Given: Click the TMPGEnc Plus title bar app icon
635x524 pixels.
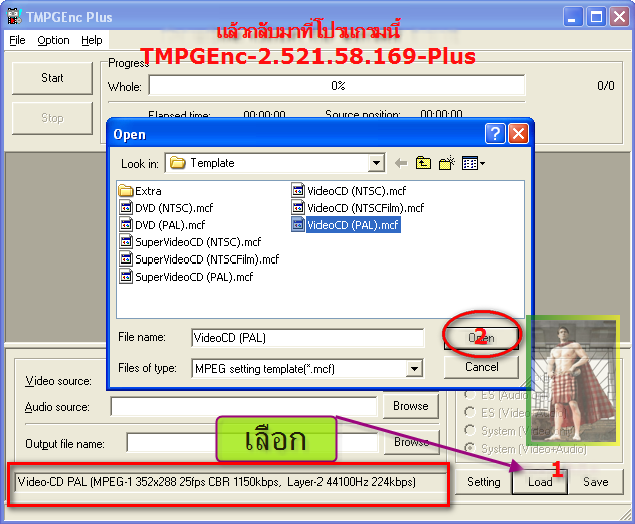Looking at the screenshot, I should click(14, 16).
